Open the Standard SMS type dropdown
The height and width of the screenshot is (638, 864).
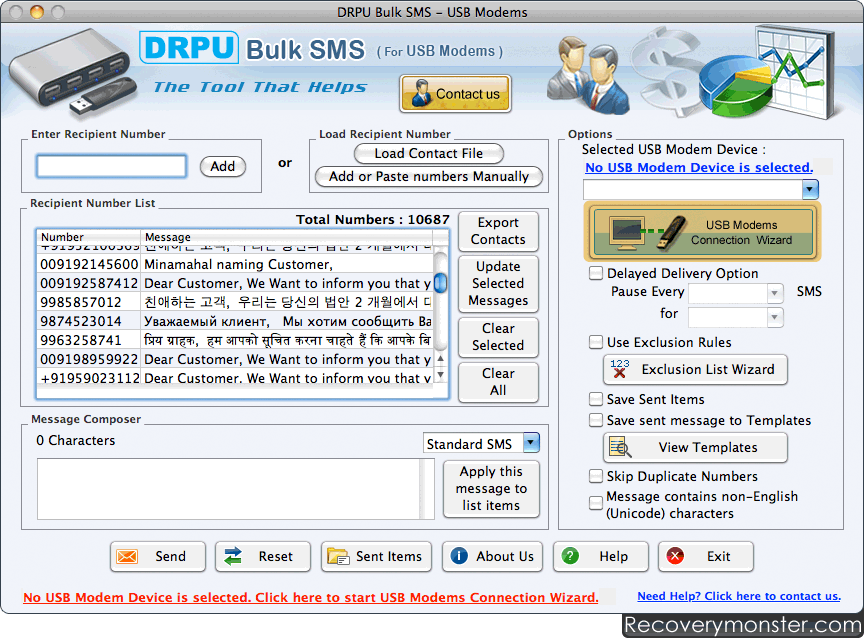(x=531, y=442)
